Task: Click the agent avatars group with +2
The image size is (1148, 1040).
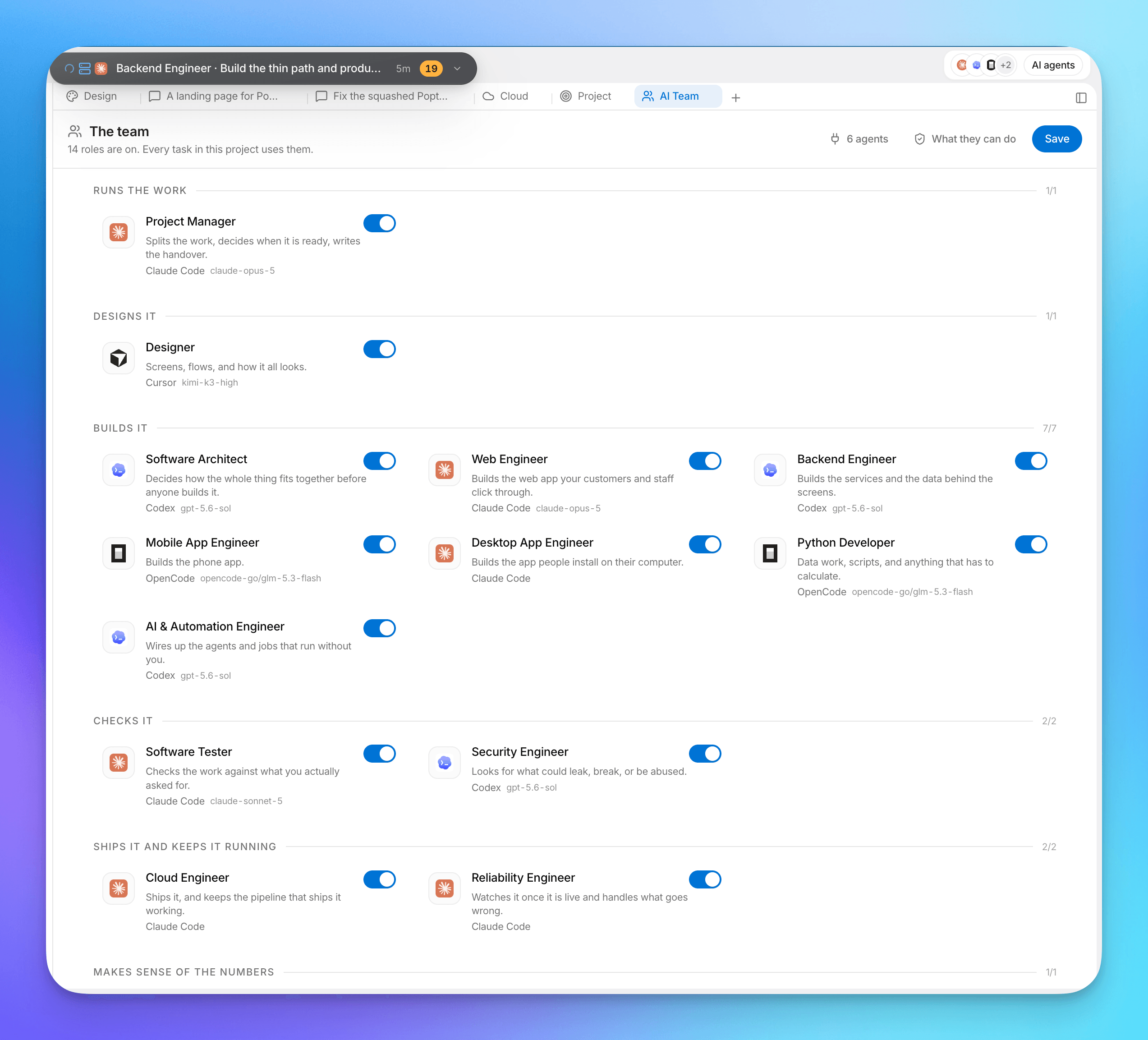Action: click(983, 65)
